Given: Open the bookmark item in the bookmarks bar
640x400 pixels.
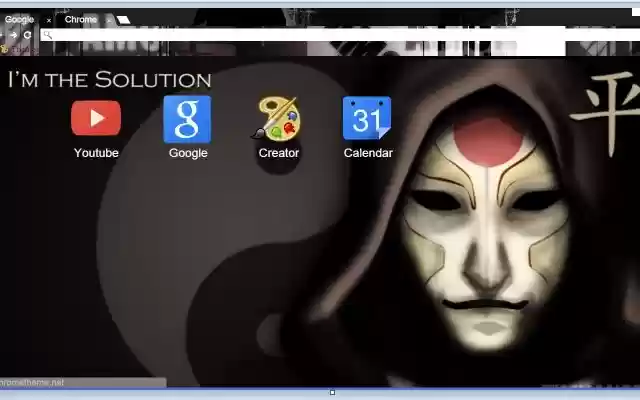Looking at the screenshot, I should pyautogui.click(x=18, y=49).
